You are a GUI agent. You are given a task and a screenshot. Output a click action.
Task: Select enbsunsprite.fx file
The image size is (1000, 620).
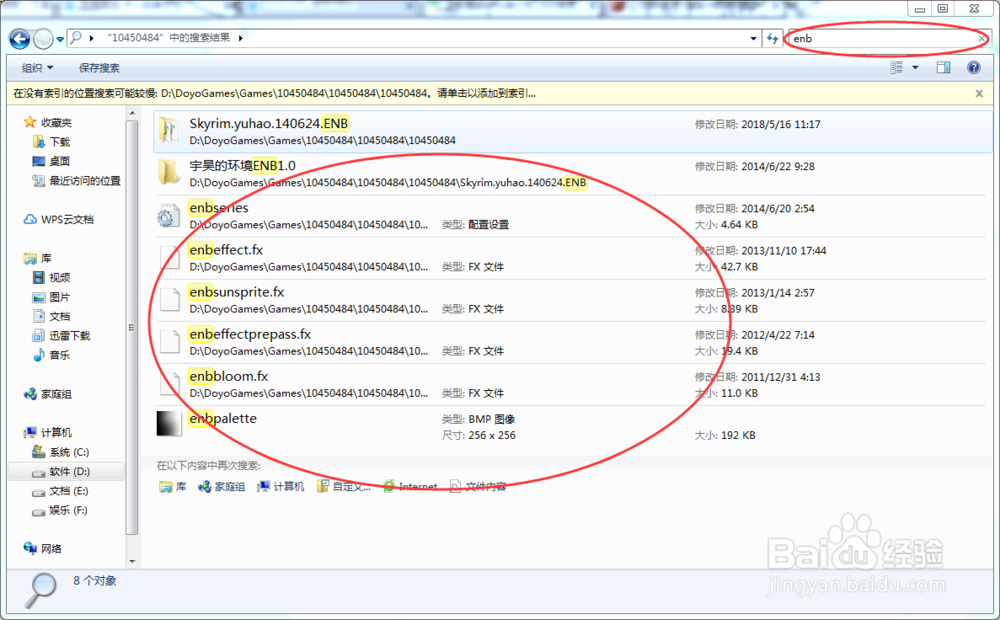coord(573,300)
